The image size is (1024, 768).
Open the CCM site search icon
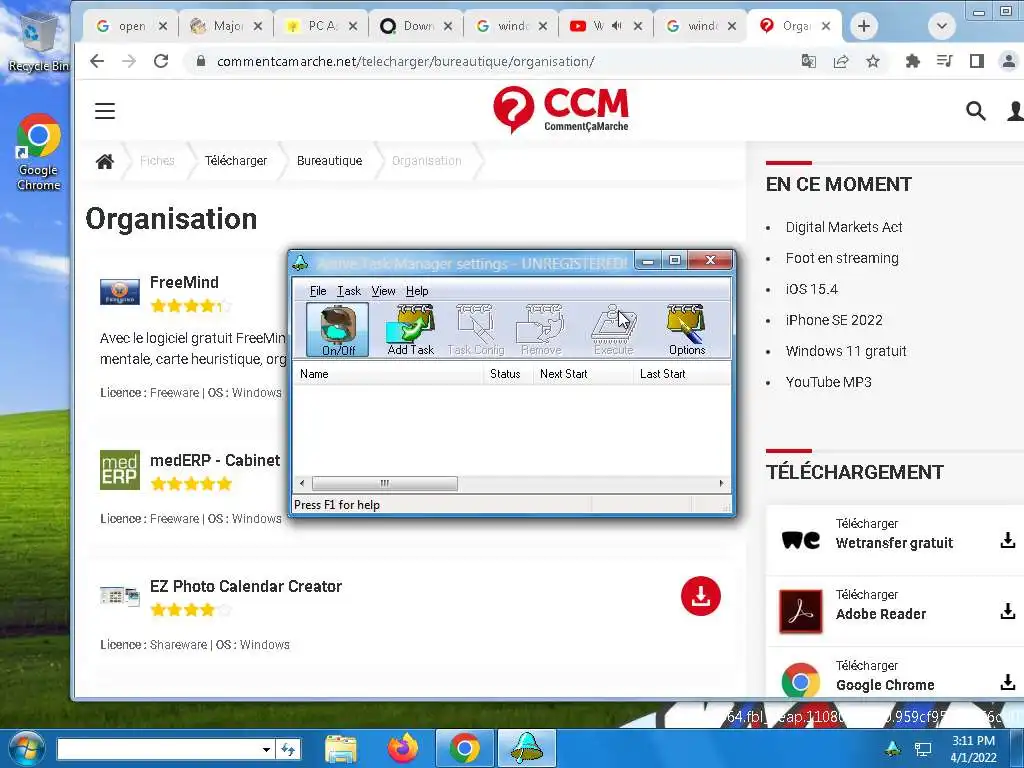[x=976, y=111]
